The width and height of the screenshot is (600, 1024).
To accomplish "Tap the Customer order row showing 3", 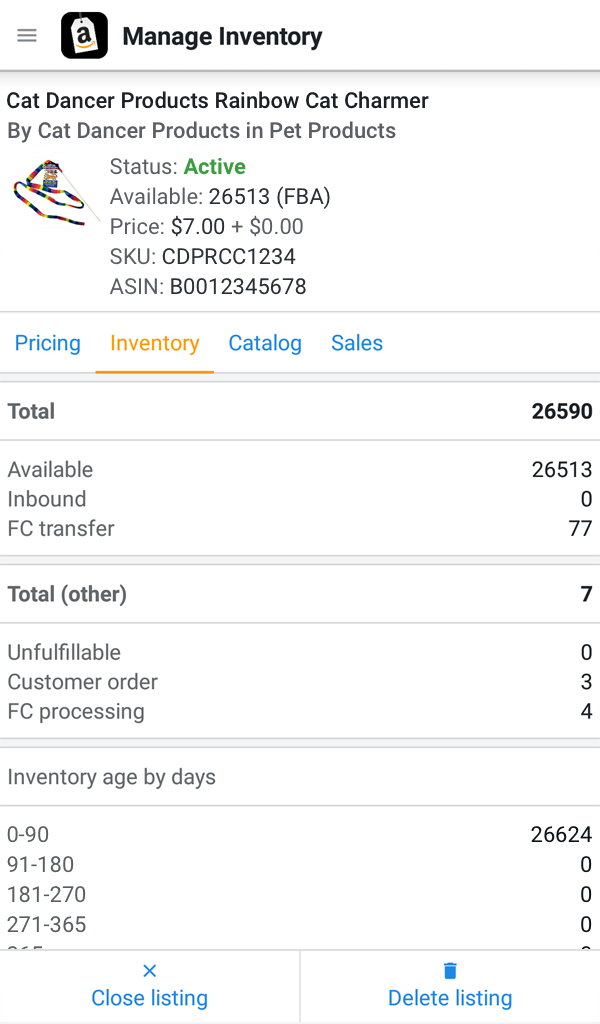I will tap(300, 682).
